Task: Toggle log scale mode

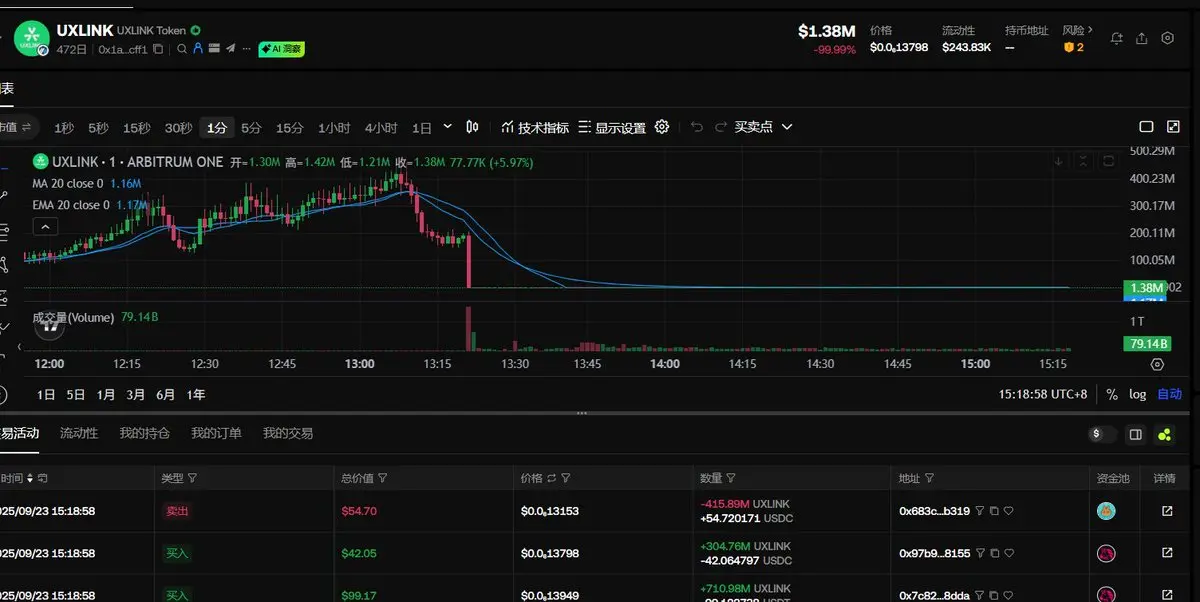Action: click(1138, 395)
